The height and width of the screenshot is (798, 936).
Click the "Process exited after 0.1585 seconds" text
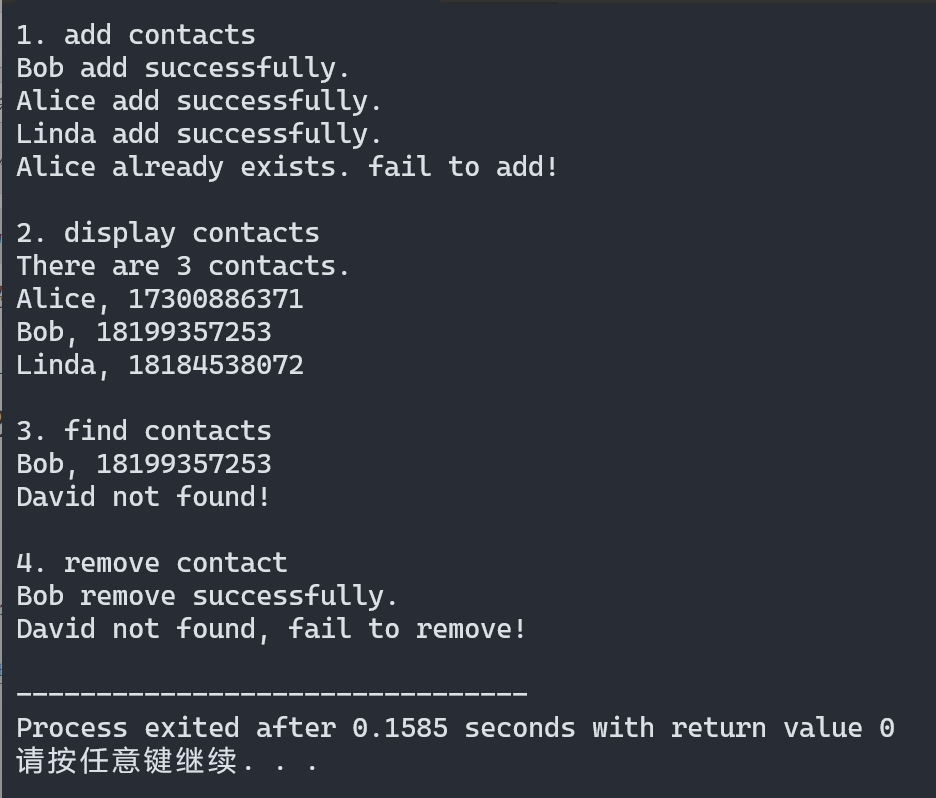pos(295,728)
